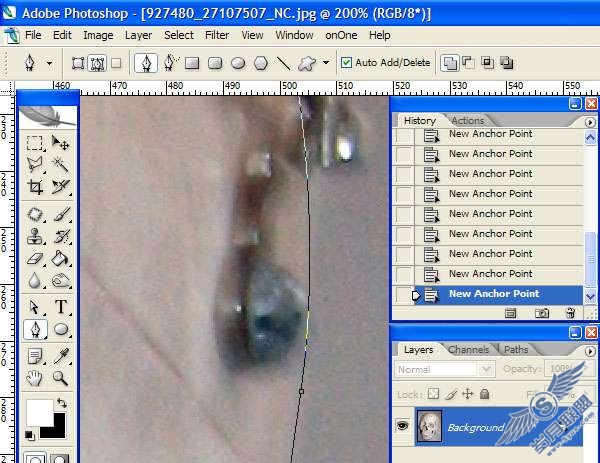Select the Polygonal Lasso tool

click(x=35, y=165)
